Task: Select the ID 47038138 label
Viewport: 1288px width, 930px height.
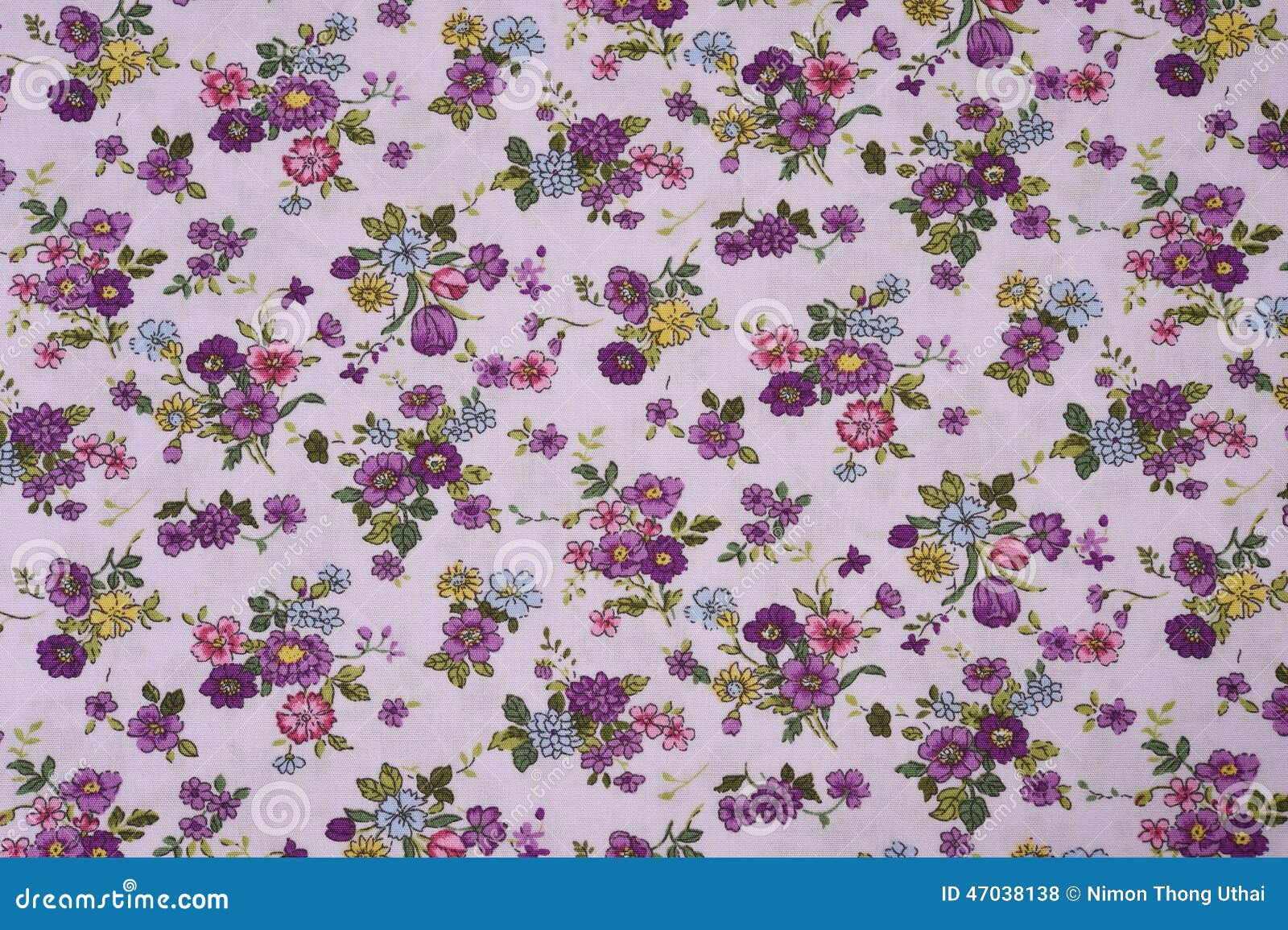Action: [x=998, y=895]
